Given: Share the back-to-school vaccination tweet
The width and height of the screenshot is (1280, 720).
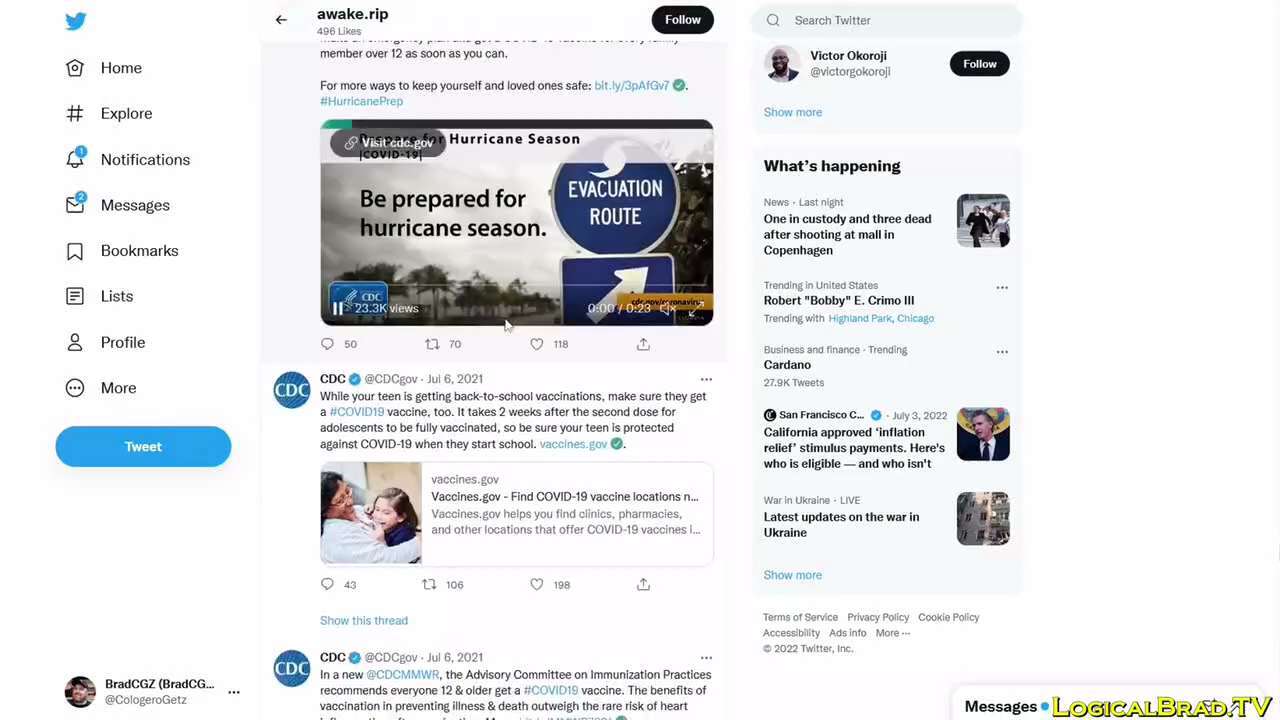Looking at the screenshot, I should coord(643,584).
